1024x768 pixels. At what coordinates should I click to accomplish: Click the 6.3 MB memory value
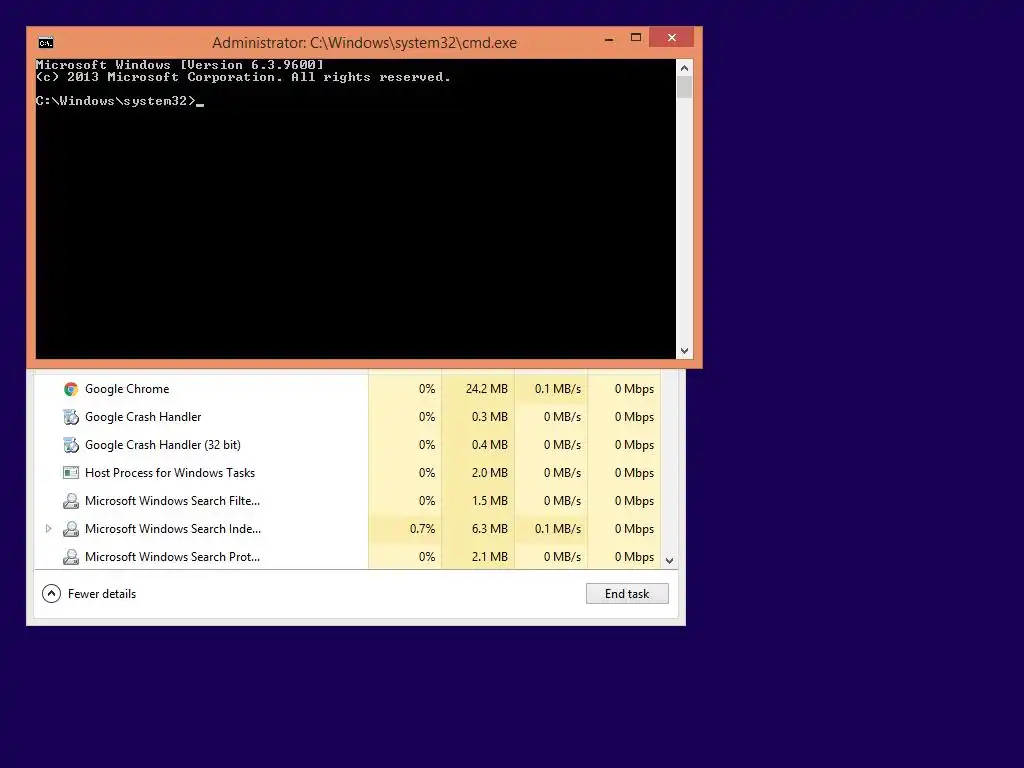[x=490, y=529]
